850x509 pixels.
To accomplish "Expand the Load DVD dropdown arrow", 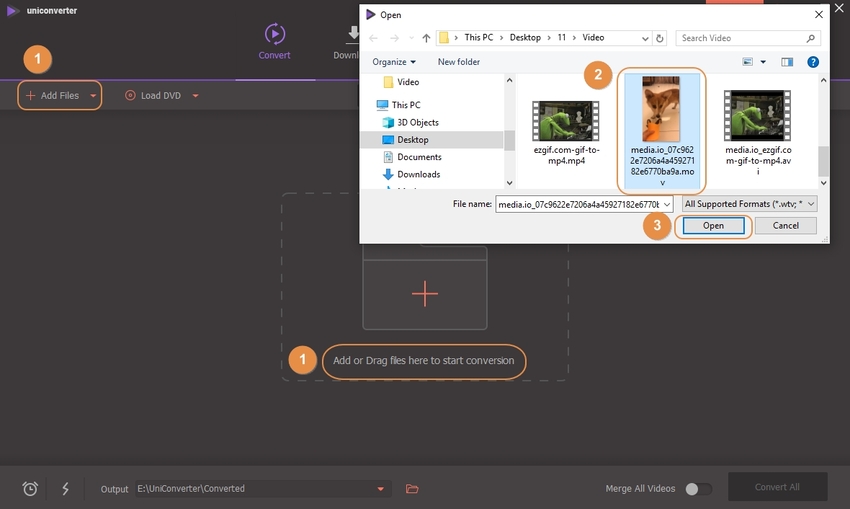I will (195, 96).
